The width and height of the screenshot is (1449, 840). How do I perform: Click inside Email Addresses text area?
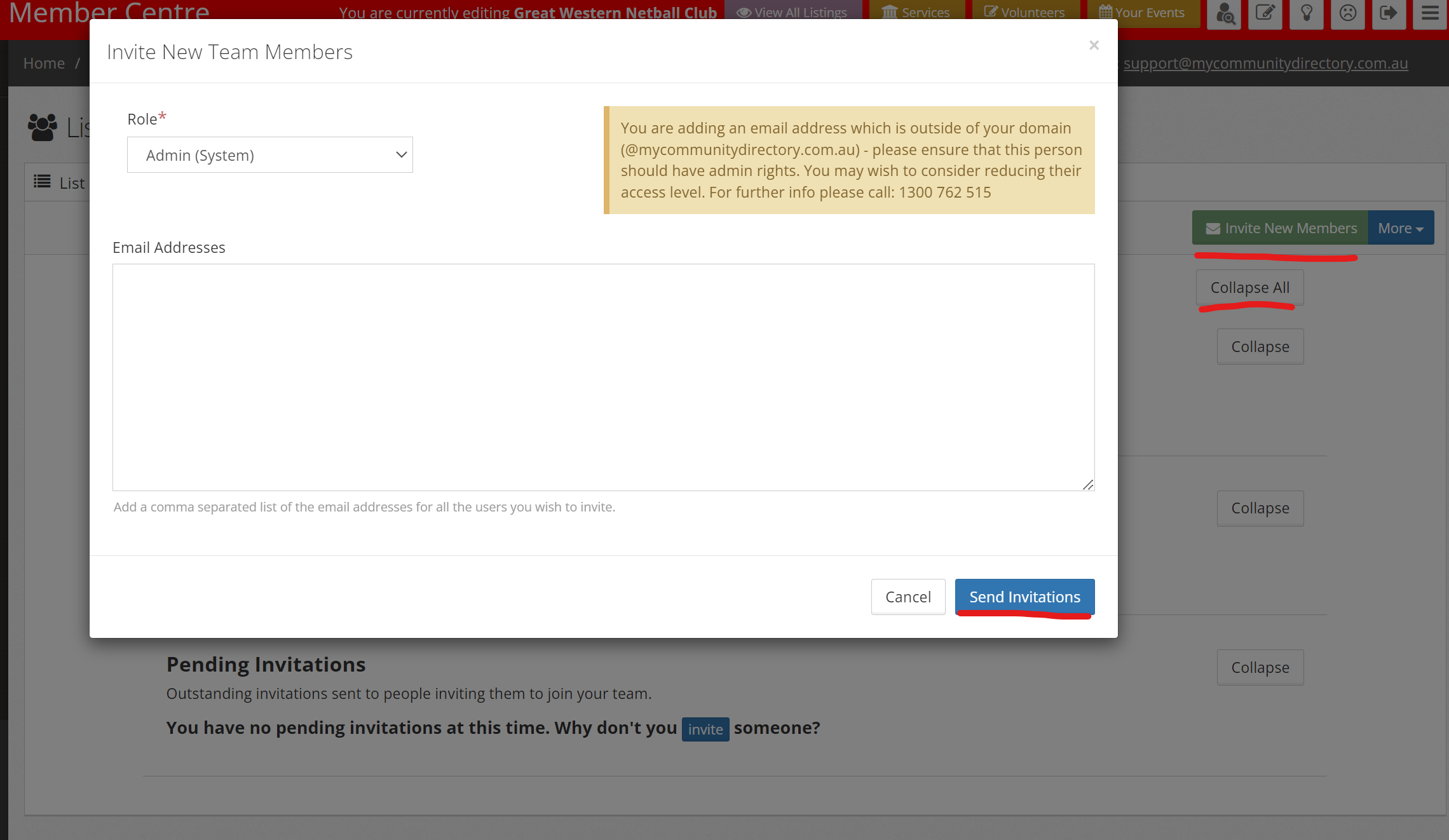pos(603,377)
